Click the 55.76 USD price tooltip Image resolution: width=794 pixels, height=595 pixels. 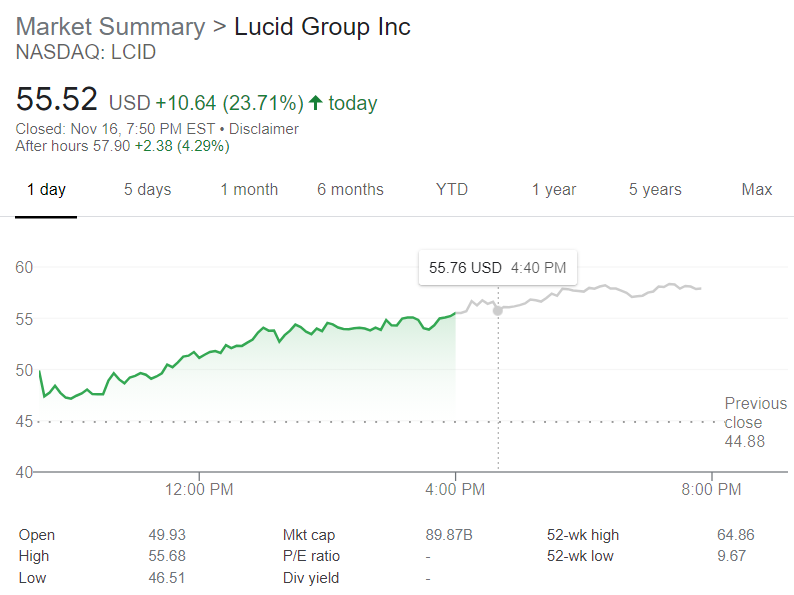click(x=497, y=268)
